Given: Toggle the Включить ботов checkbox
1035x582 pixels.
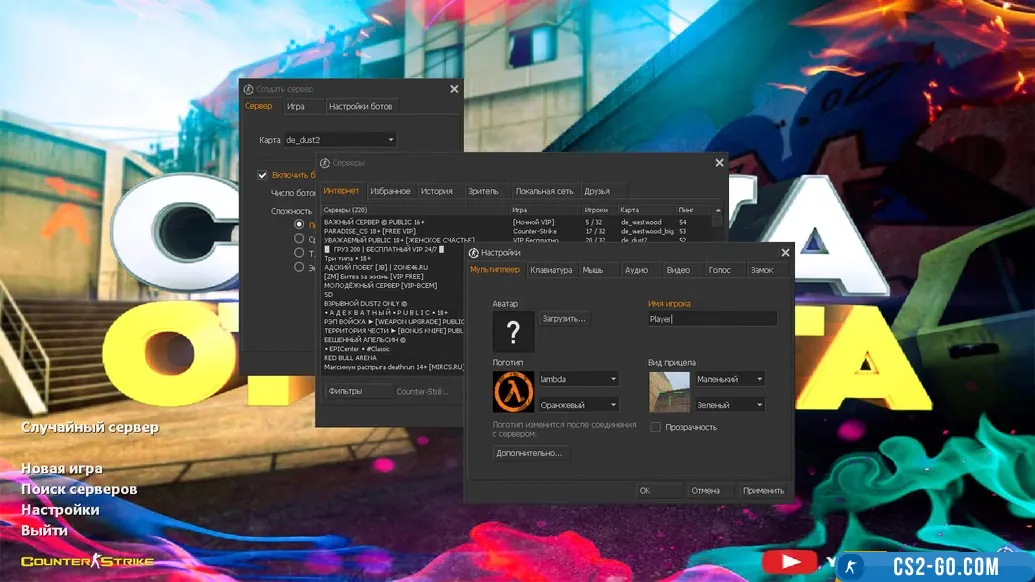Looking at the screenshot, I should [262, 175].
